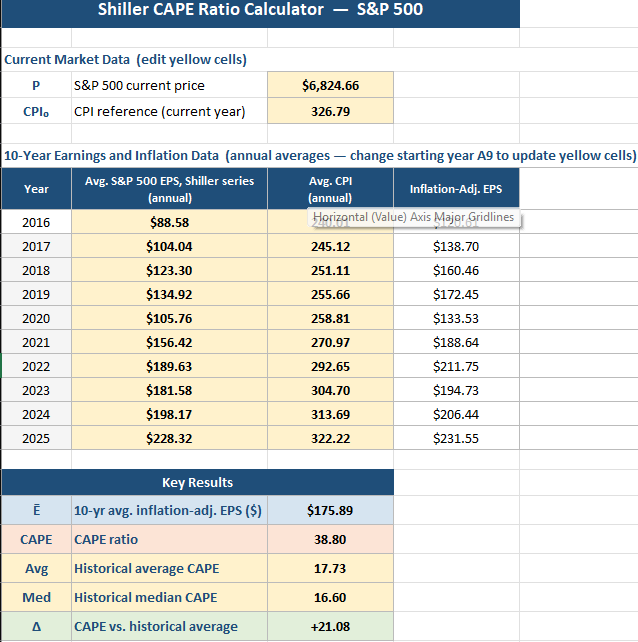The image size is (638, 642).
Task: Click the inflation-adjusted EPS $231.55
Action: coord(456,438)
